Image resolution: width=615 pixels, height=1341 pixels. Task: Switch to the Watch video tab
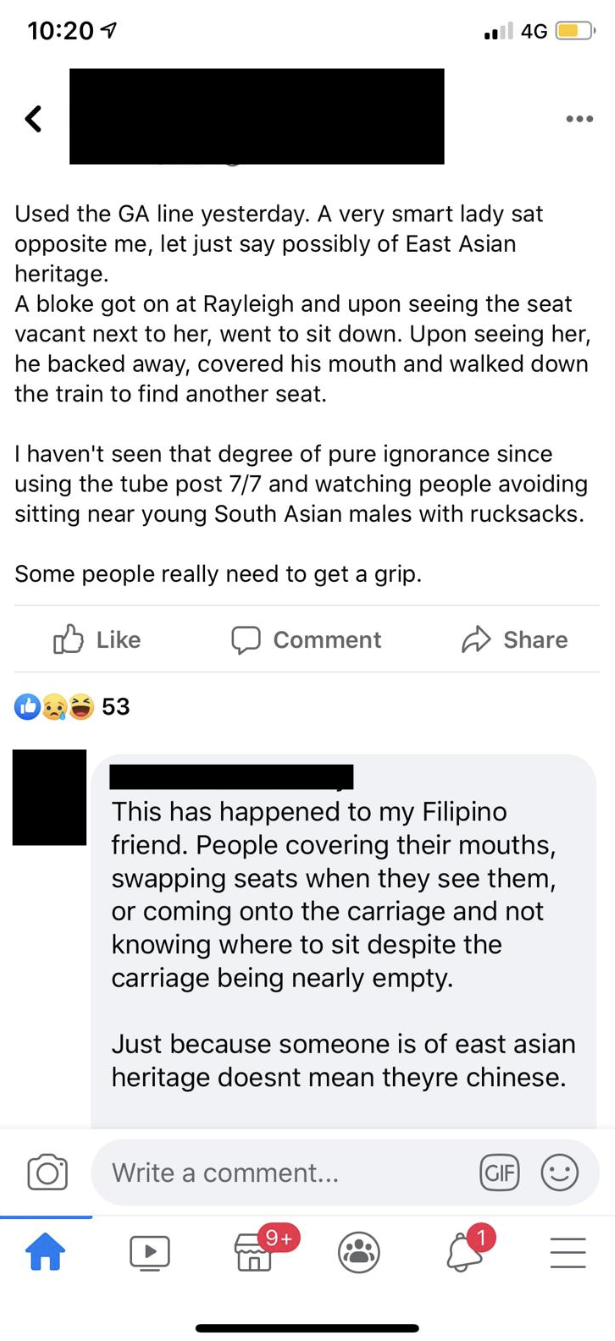tap(149, 1251)
